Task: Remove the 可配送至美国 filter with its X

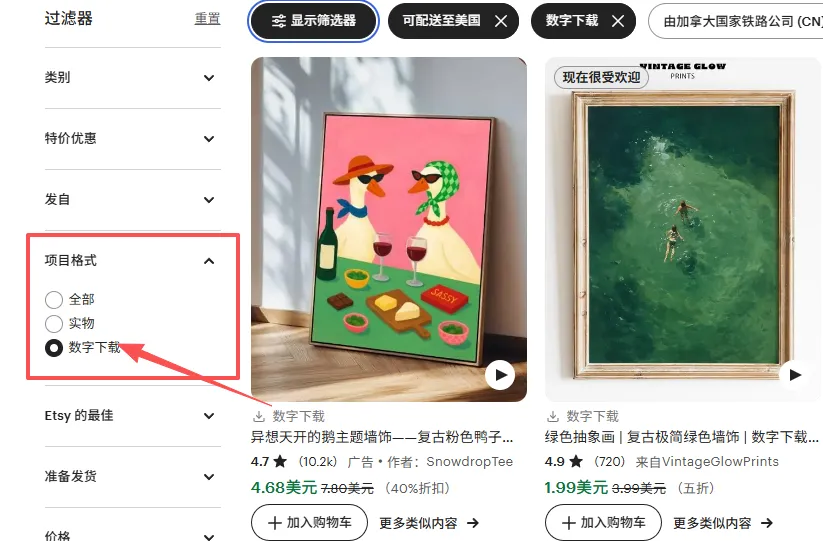Action: click(x=501, y=21)
